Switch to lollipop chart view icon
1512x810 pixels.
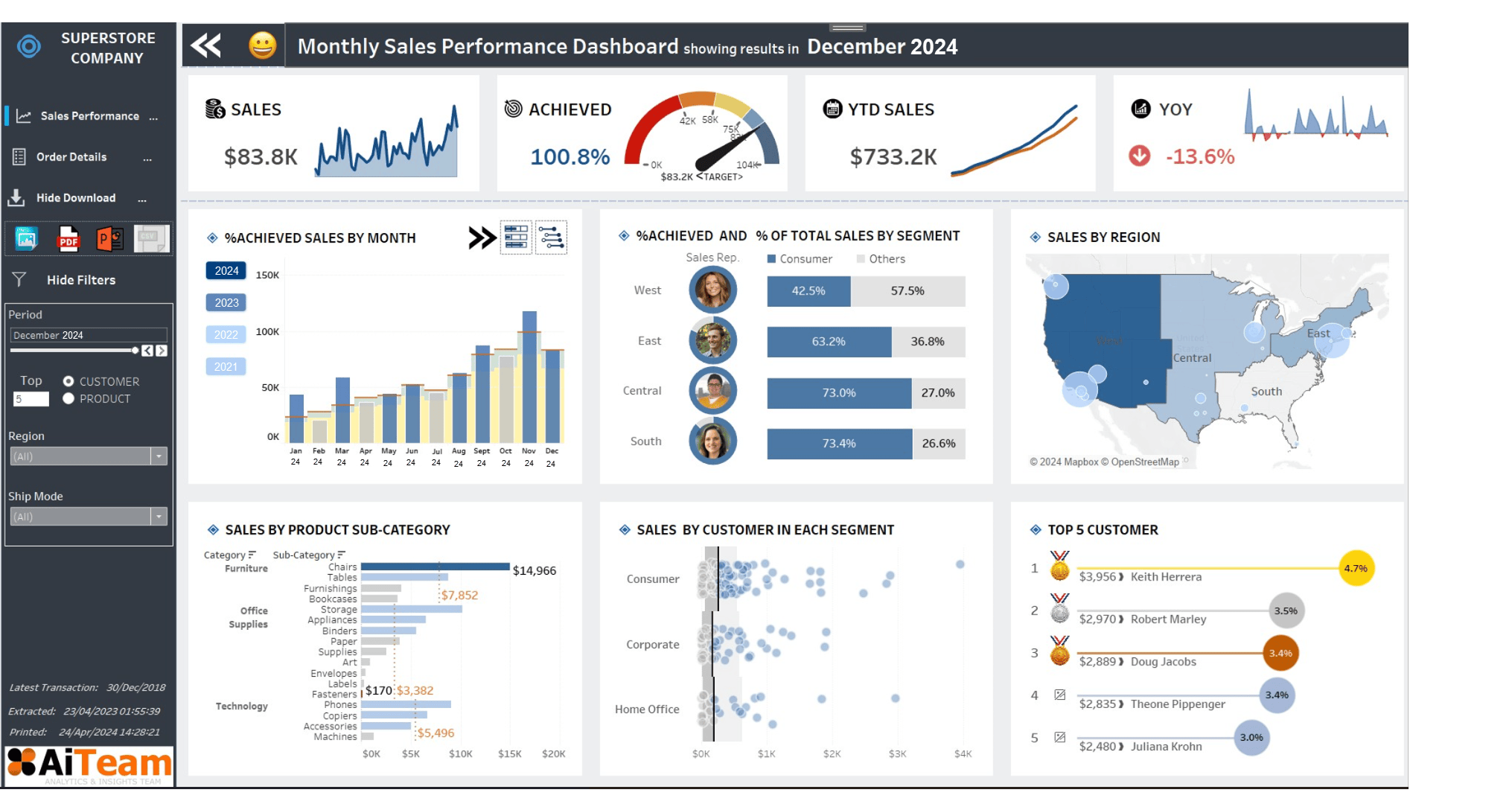tap(551, 238)
